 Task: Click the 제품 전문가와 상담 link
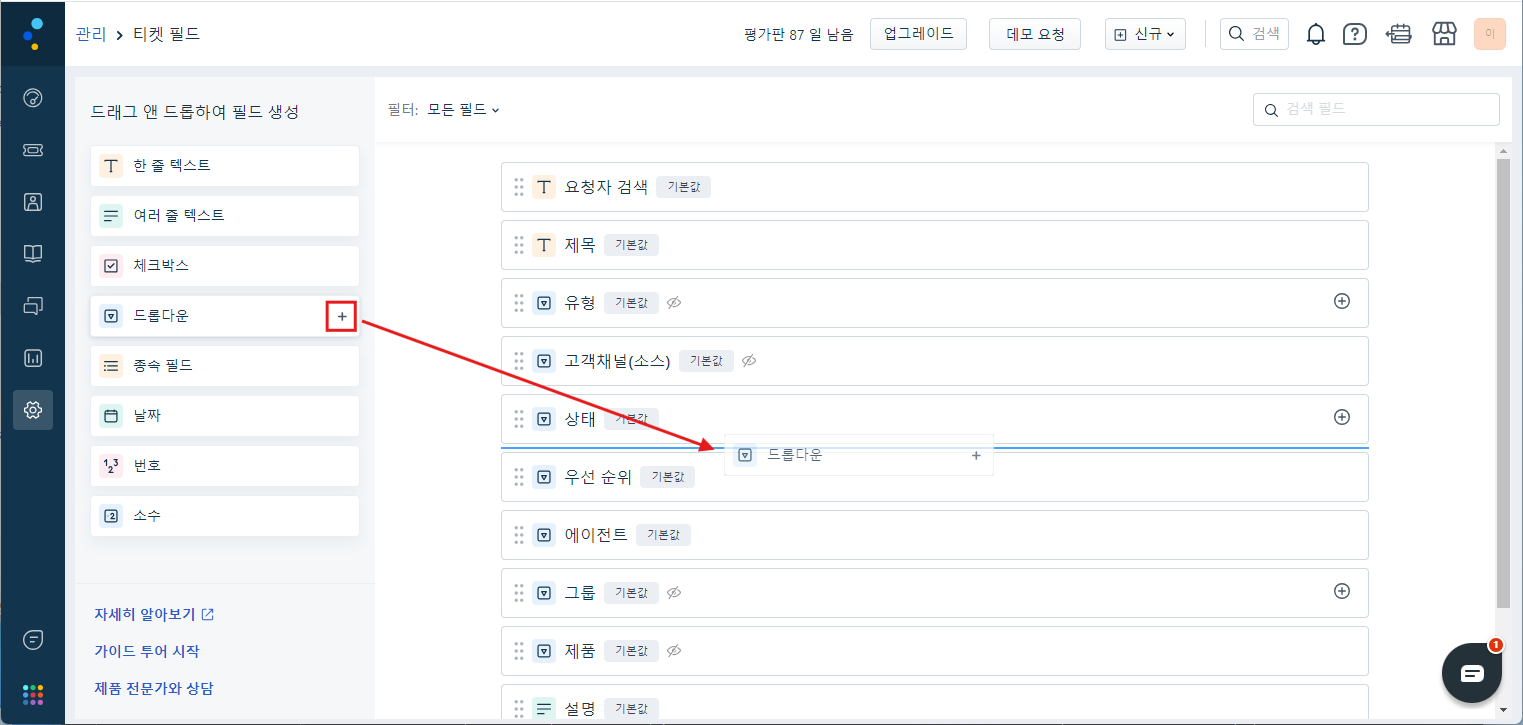click(154, 688)
